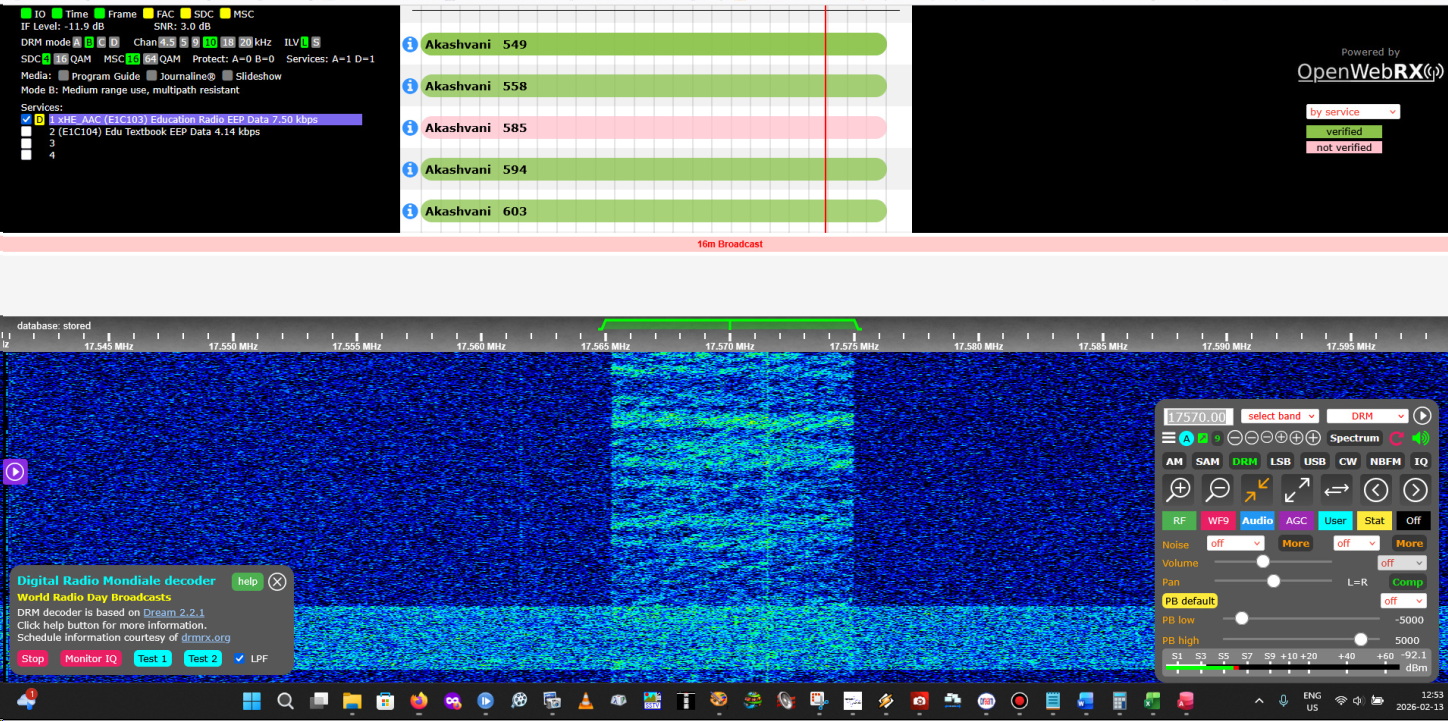Click info icon beside Akashvani 585
Screen dimensions: 1448x721
click(410, 128)
